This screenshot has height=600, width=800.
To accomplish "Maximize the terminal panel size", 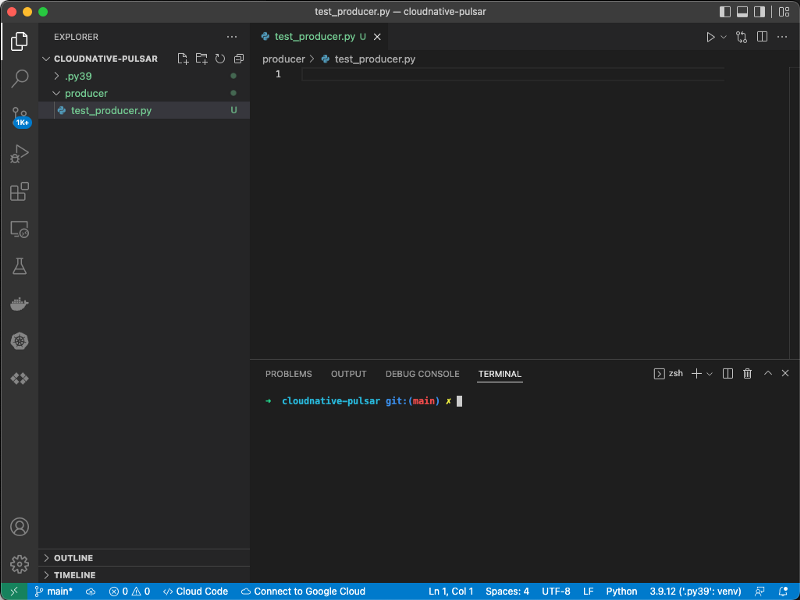I will coord(768,374).
